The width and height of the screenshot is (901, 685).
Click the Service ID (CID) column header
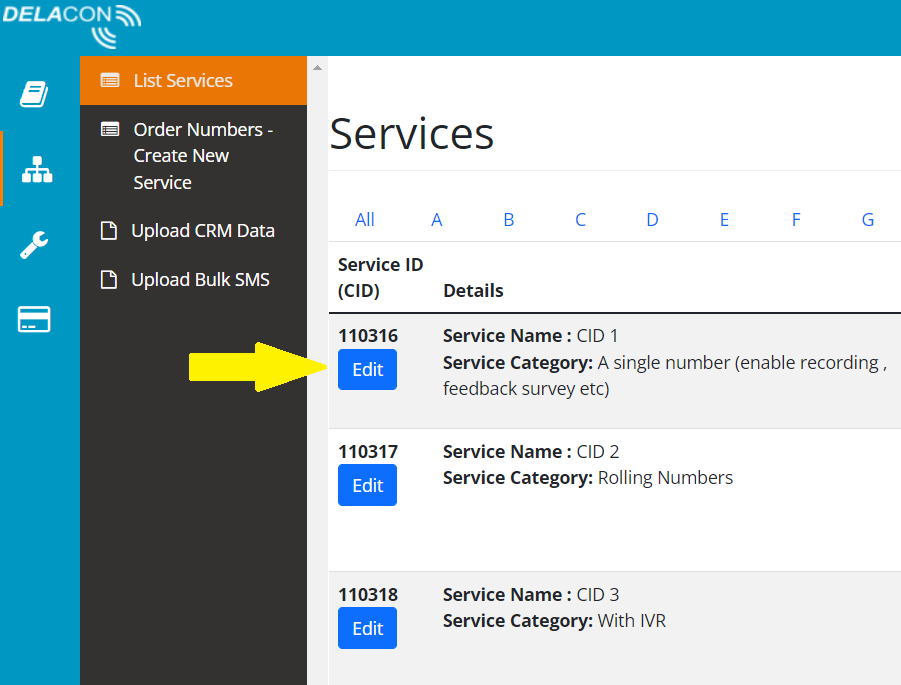380,278
